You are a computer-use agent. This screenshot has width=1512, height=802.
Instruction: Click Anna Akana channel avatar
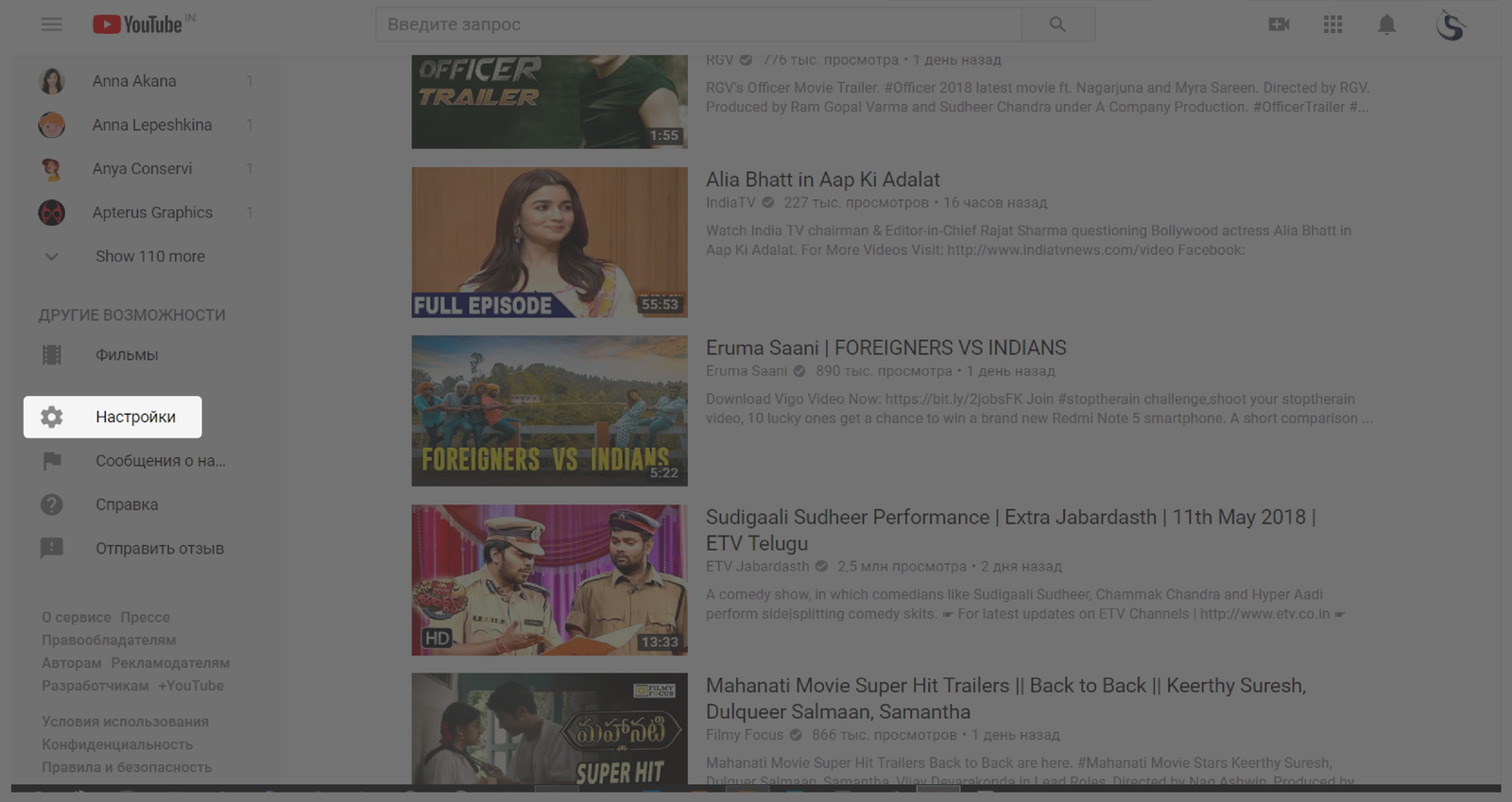(52, 81)
